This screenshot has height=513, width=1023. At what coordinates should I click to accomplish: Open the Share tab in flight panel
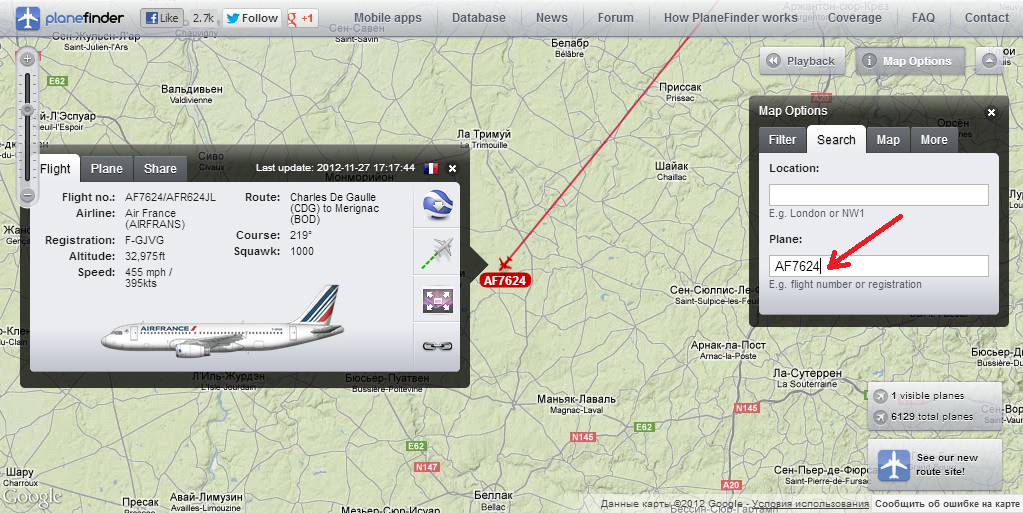160,168
